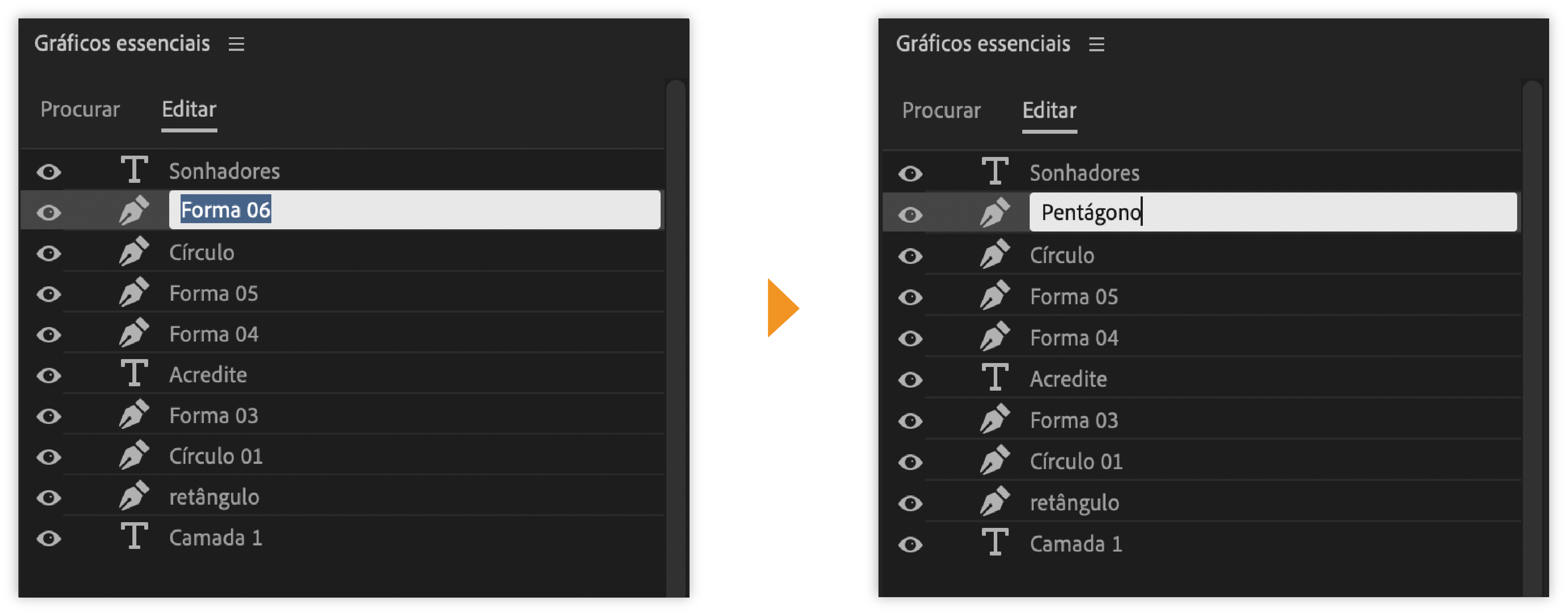Click pen icon of Círculo 01 in right panel

tap(995, 461)
